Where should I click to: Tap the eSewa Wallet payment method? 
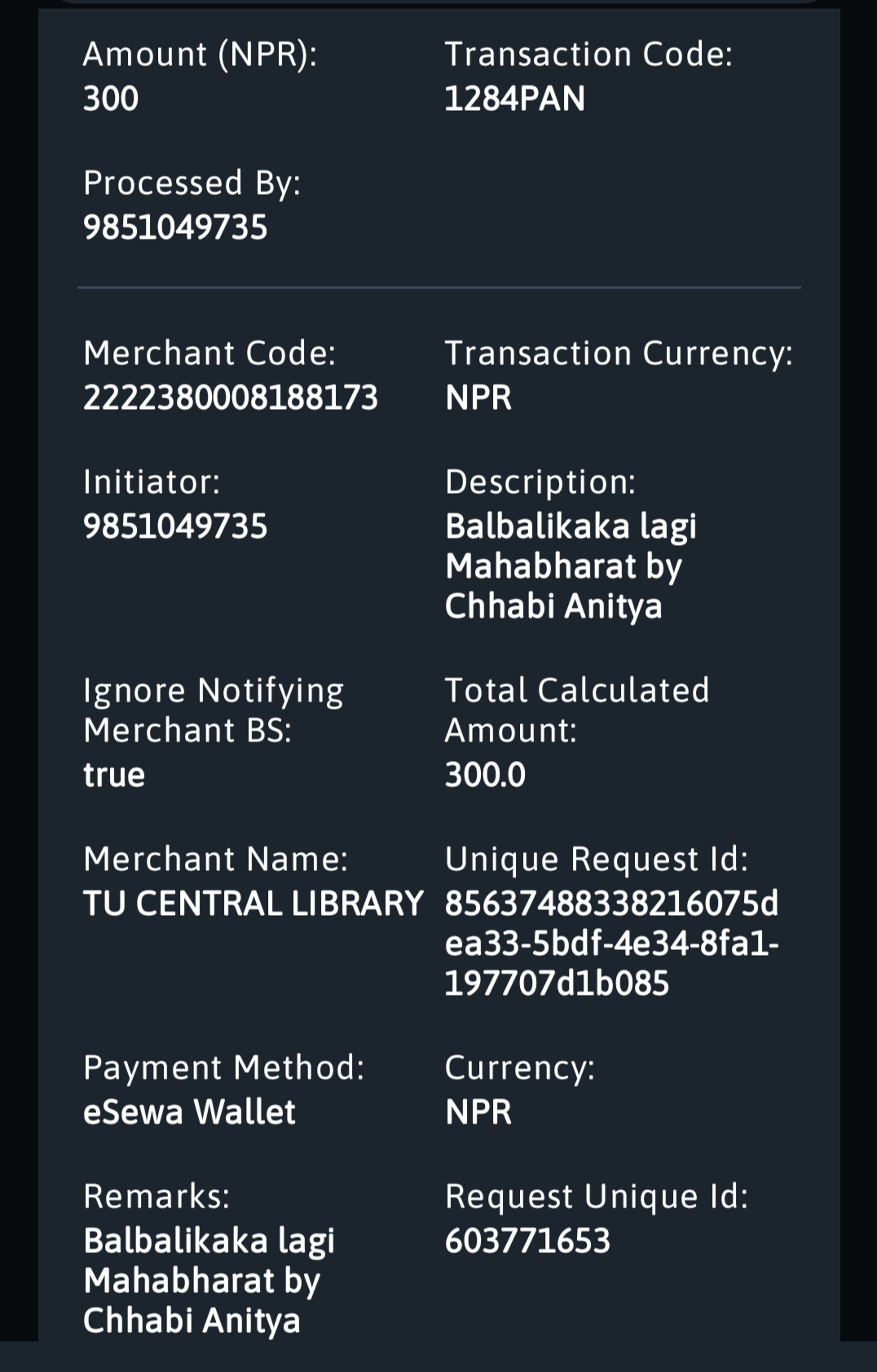coord(189,1111)
